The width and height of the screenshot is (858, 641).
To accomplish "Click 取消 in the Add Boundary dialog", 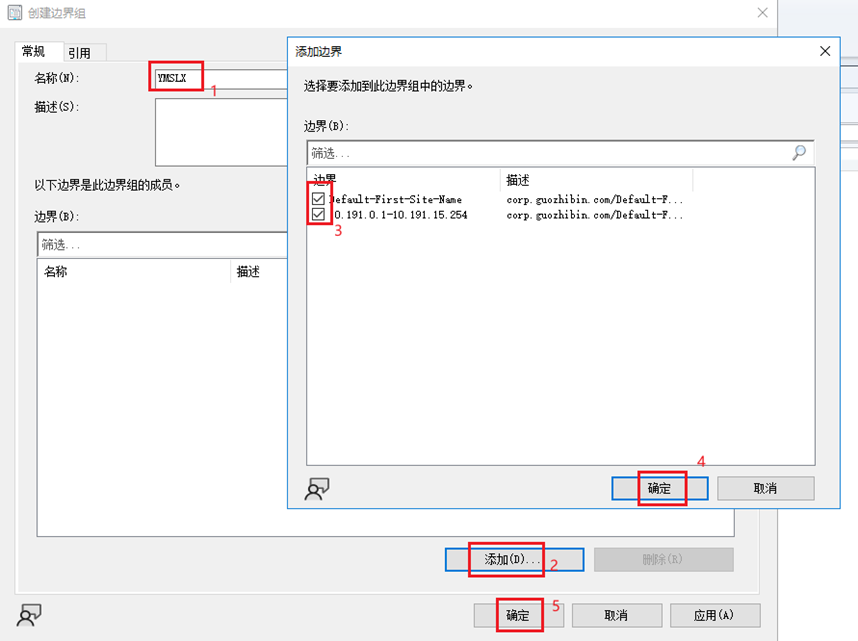I will [x=766, y=488].
